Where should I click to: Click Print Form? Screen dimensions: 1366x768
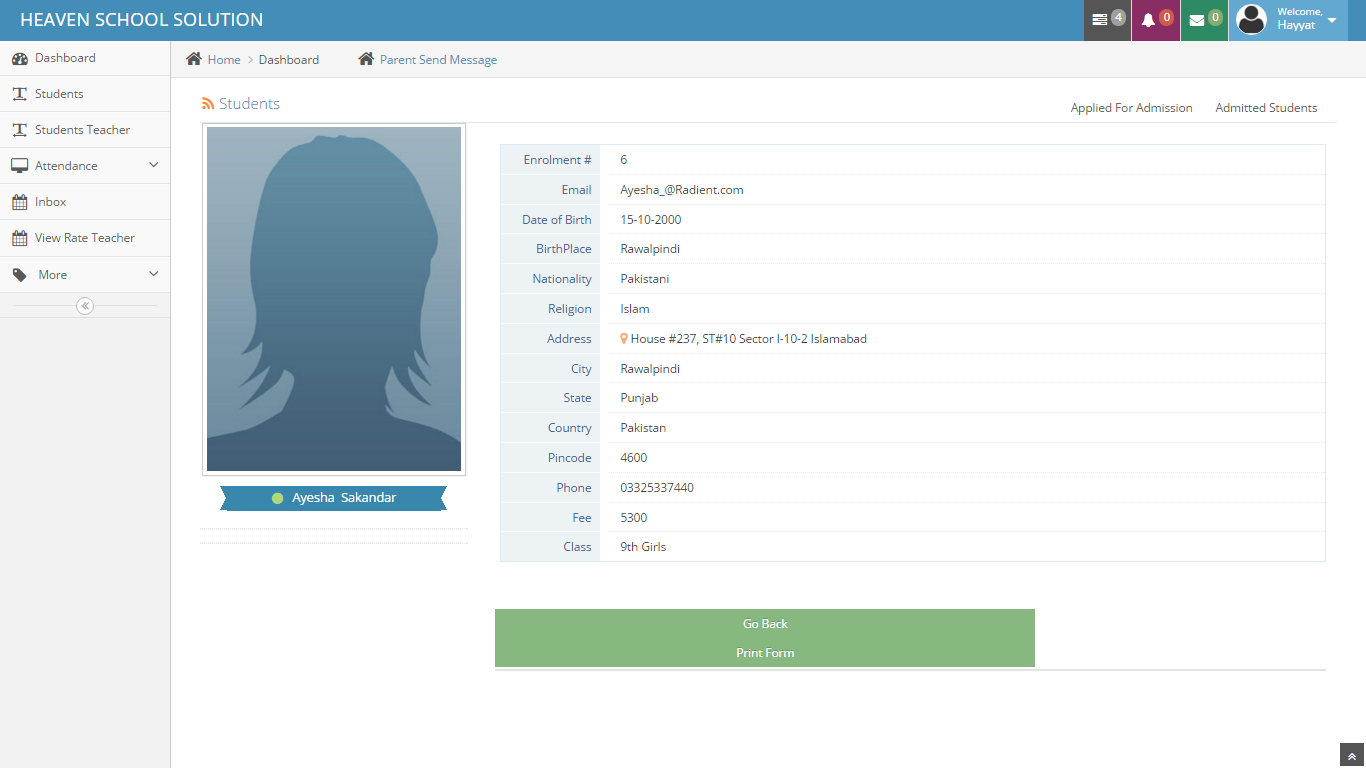click(765, 652)
